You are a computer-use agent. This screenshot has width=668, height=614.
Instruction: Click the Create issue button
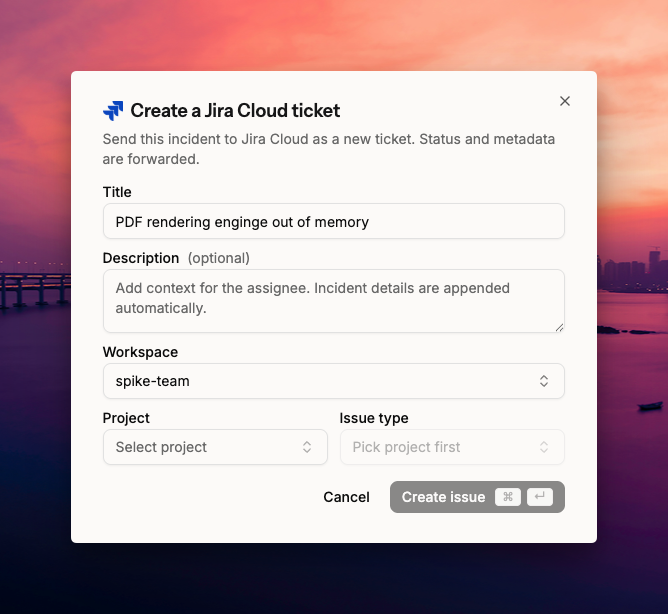[477, 497]
